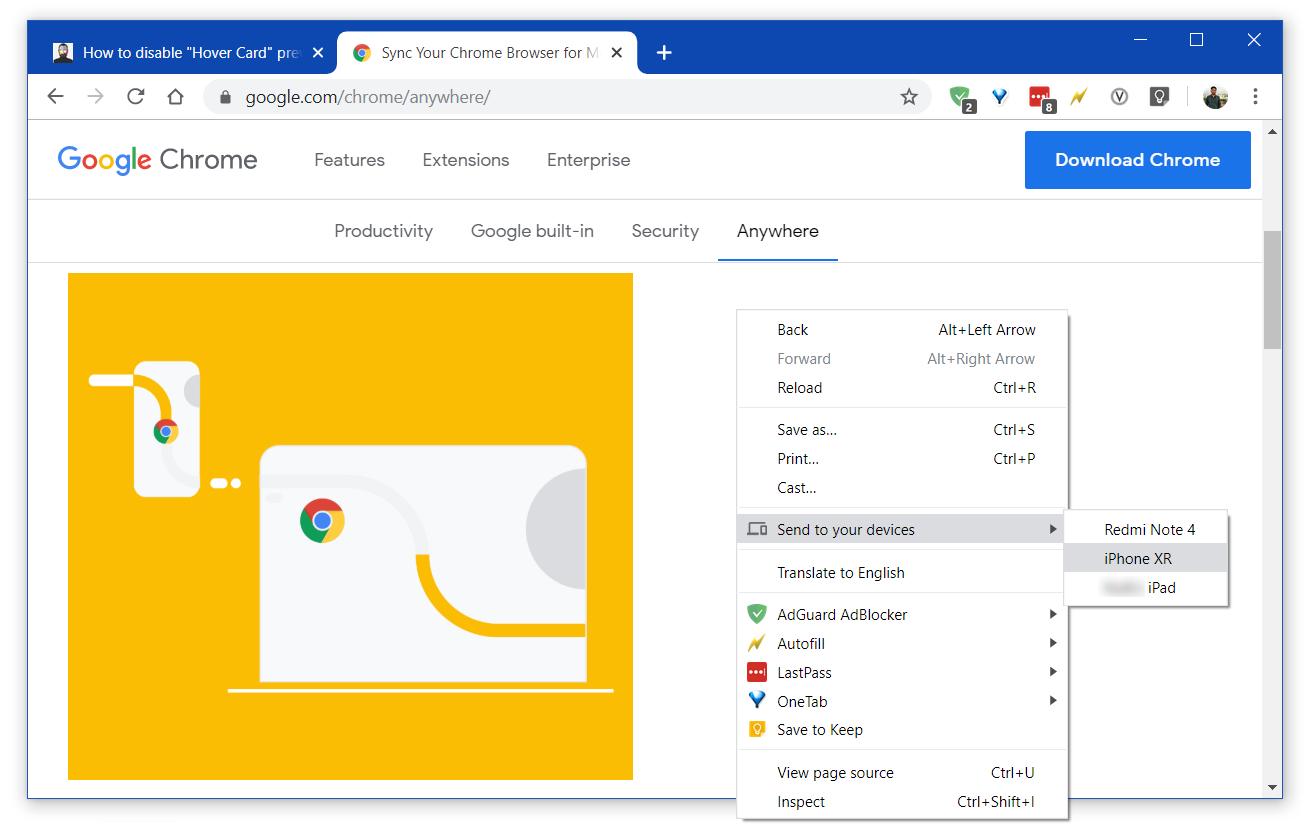Select the "Sync Your Chrome Browser" tab

point(487,53)
